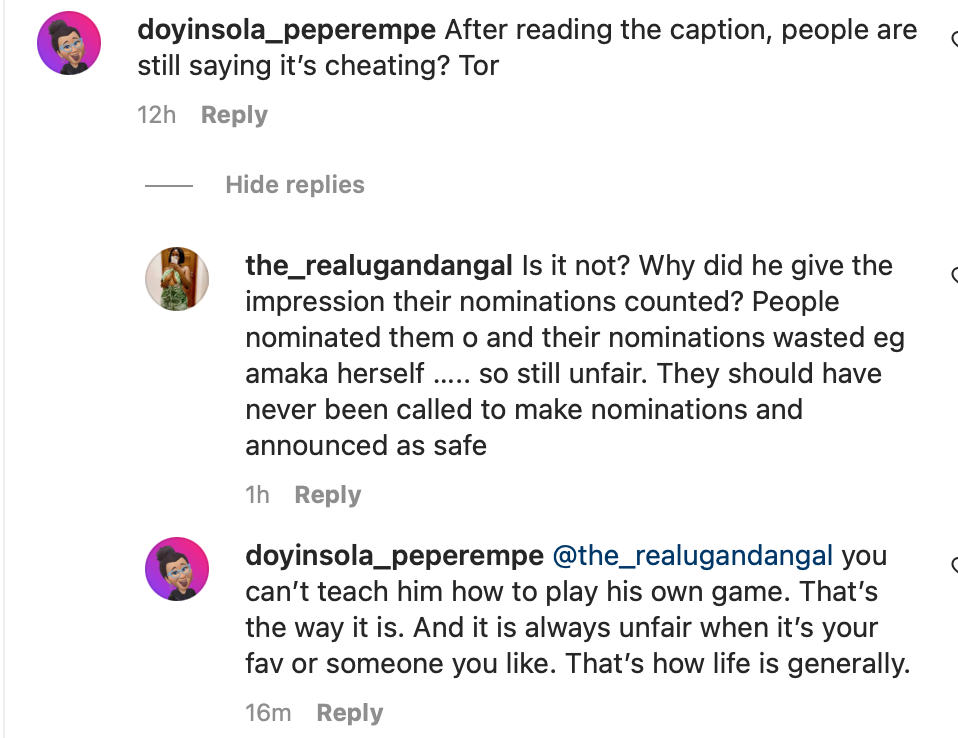
Task: Open the doyinsola_peperempe username on the top comment
Action: click(x=286, y=30)
